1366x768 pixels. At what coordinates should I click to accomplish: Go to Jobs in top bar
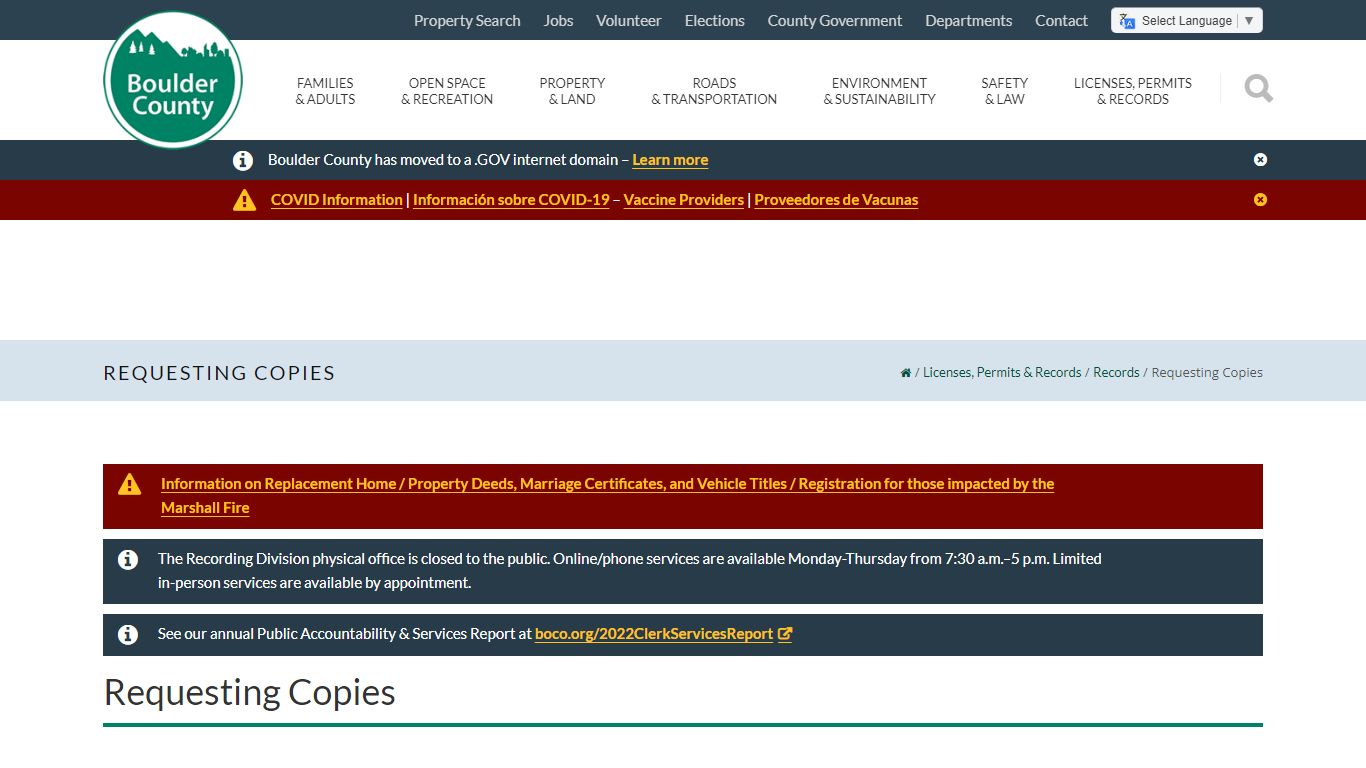click(558, 21)
